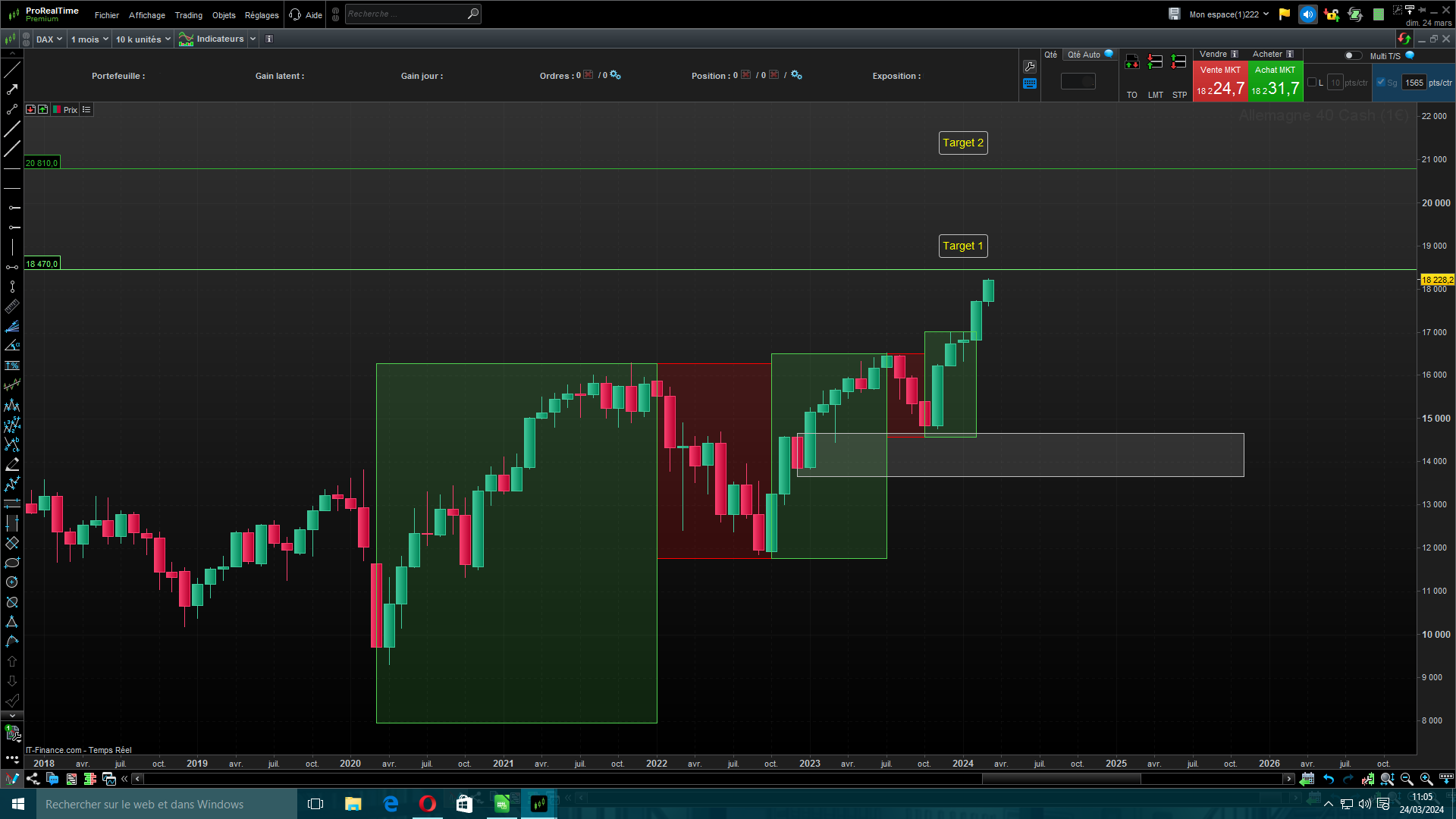The width and height of the screenshot is (1456, 819).
Task: Open the wrench trading settings icon
Action: [x=1029, y=67]
